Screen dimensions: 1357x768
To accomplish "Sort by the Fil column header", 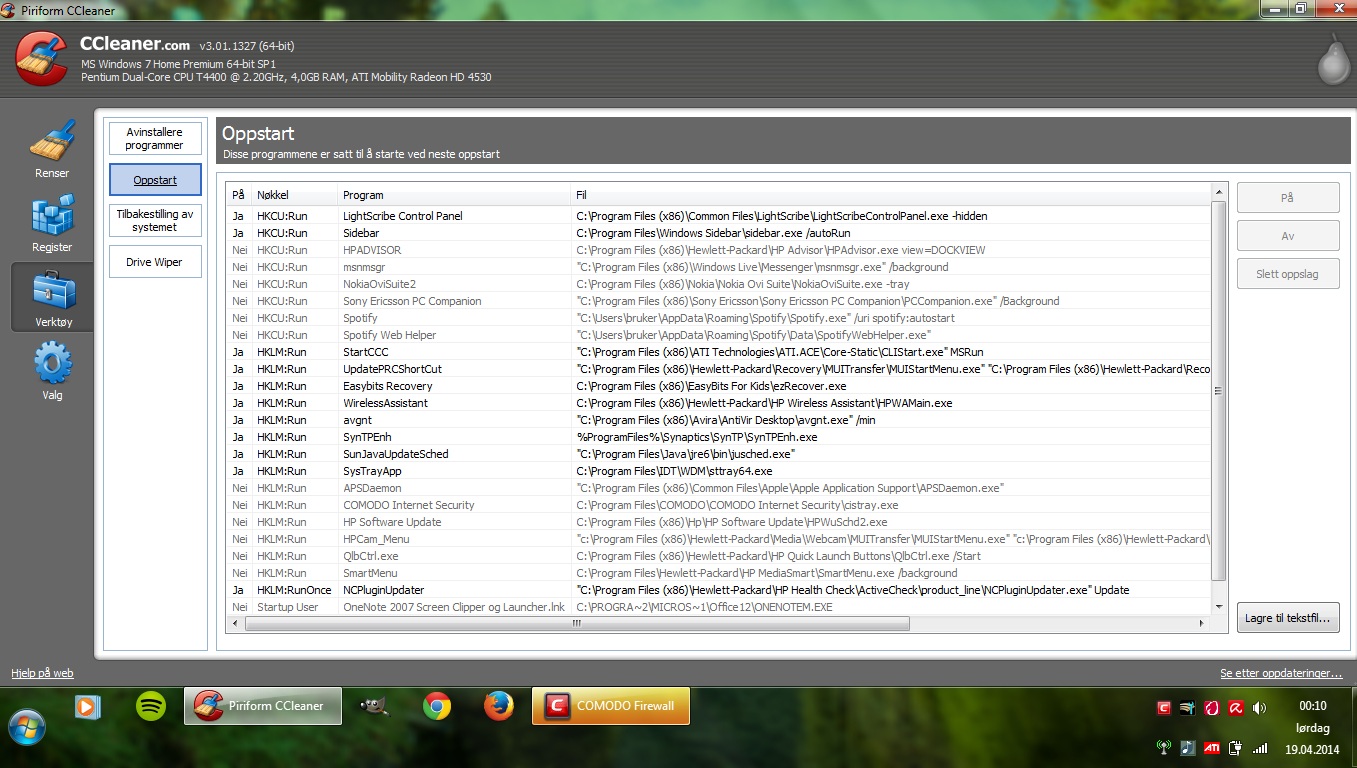I will click(890, 195).
